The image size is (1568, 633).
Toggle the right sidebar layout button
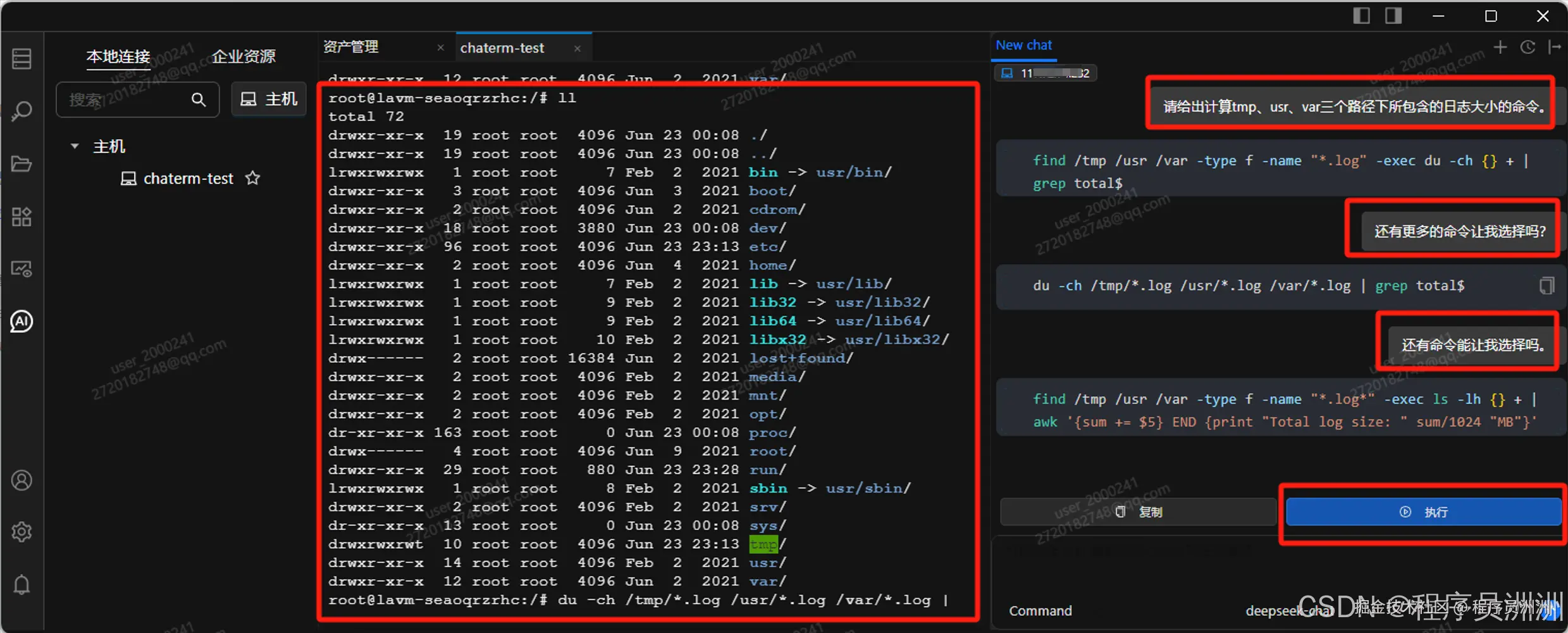click(x=1393, y=16)
